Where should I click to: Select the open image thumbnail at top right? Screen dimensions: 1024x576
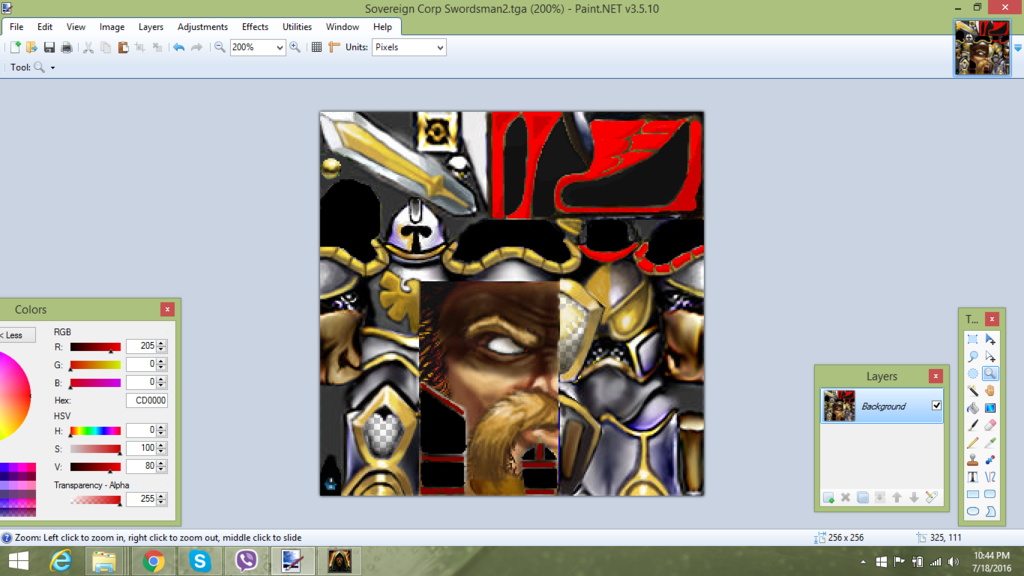982,48
